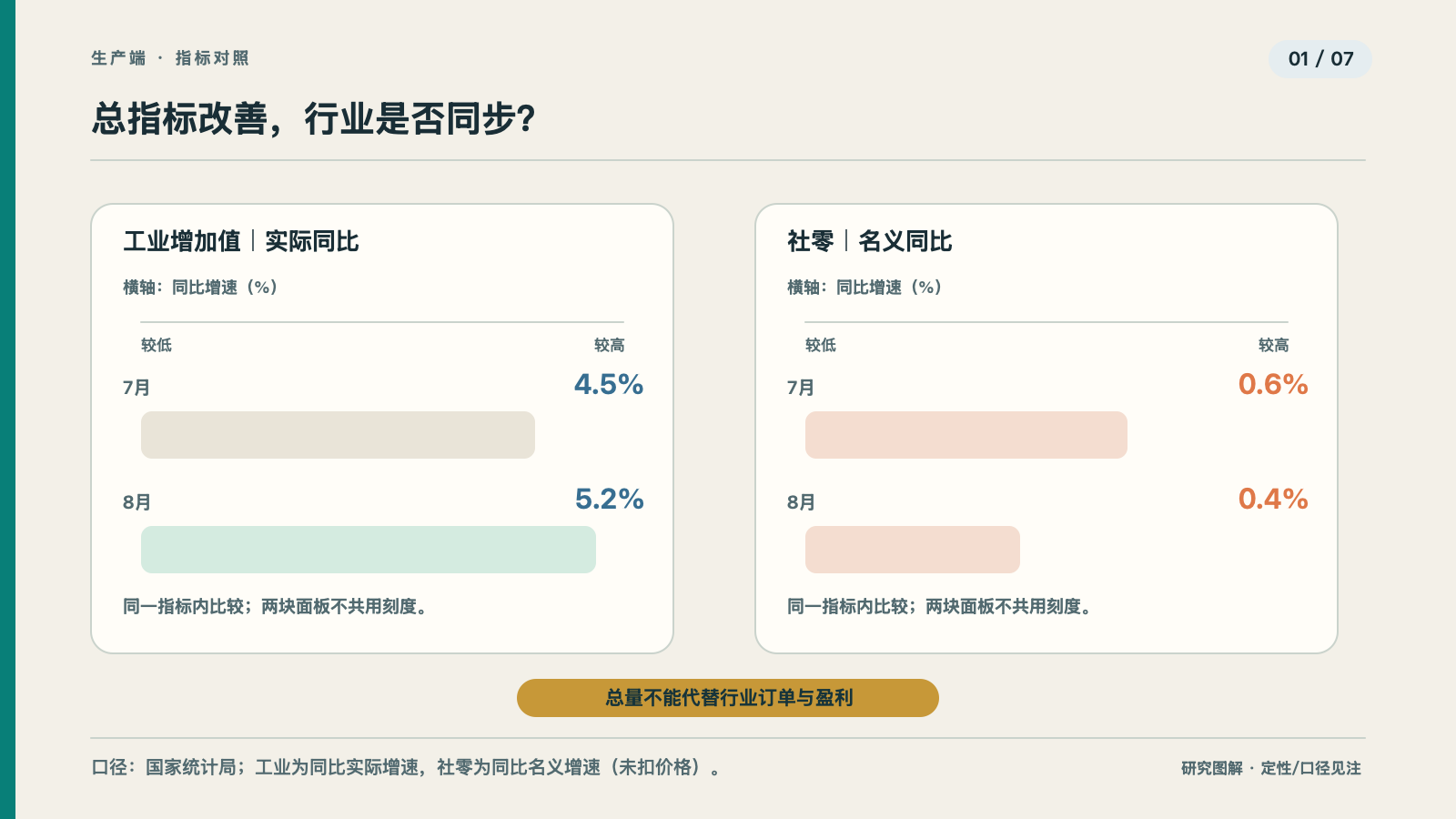This screenshot has height=819, width=1456.
Task: Click 较低 label in 社零 card
Action: pyautogui.click(x=821, y=345)
